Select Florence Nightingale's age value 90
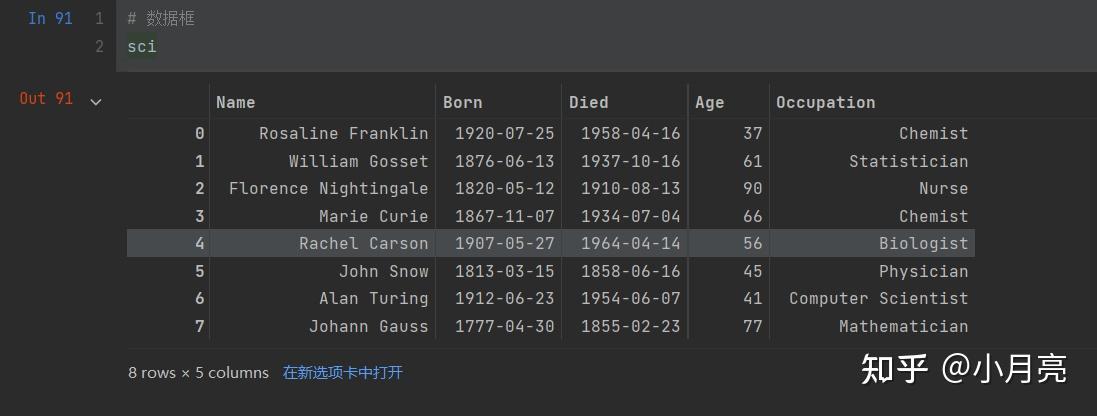 pos(753,188)
